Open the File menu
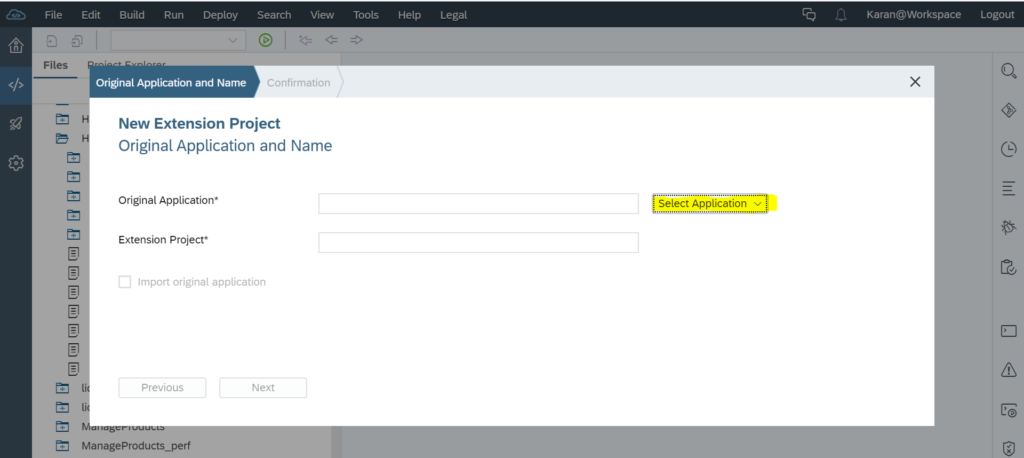The height and width of the screenshot is (458, 1024). coord(54,14)
